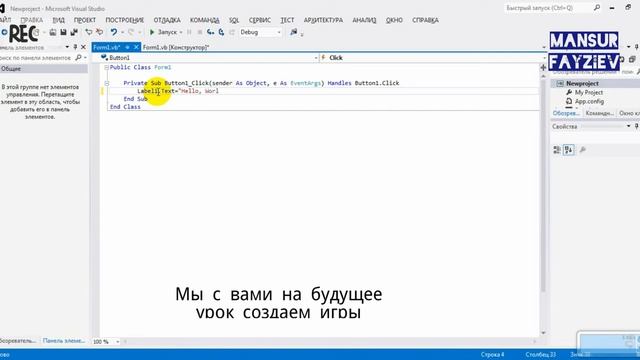
Task: Click the Save All toolbar icon
Action: click(x=74, y=32)
